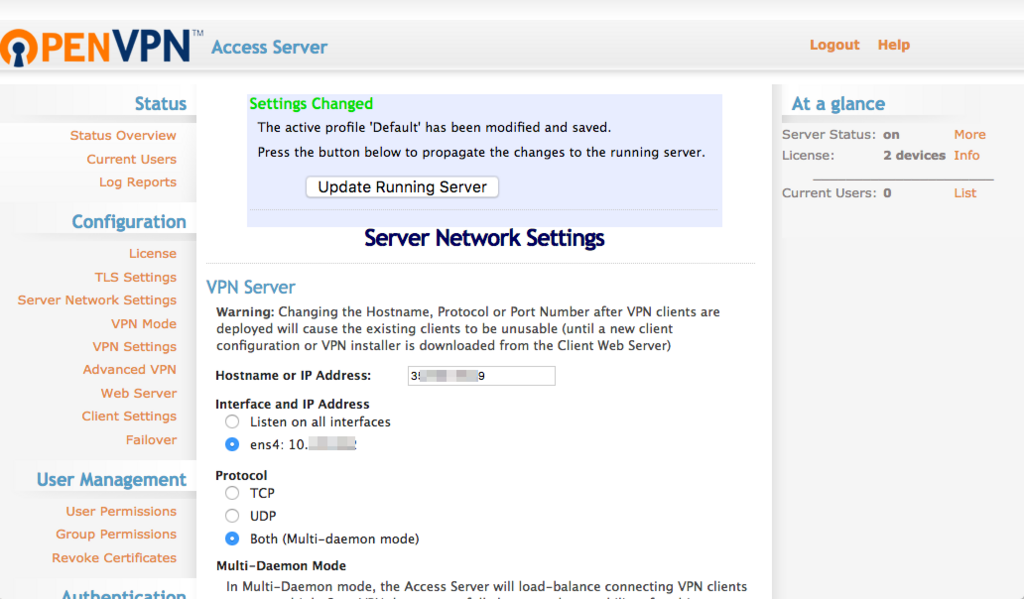Viewport: 1024px width, 599px height.
Task: Select TCP protocol radio button
Action: pos(232,493)
